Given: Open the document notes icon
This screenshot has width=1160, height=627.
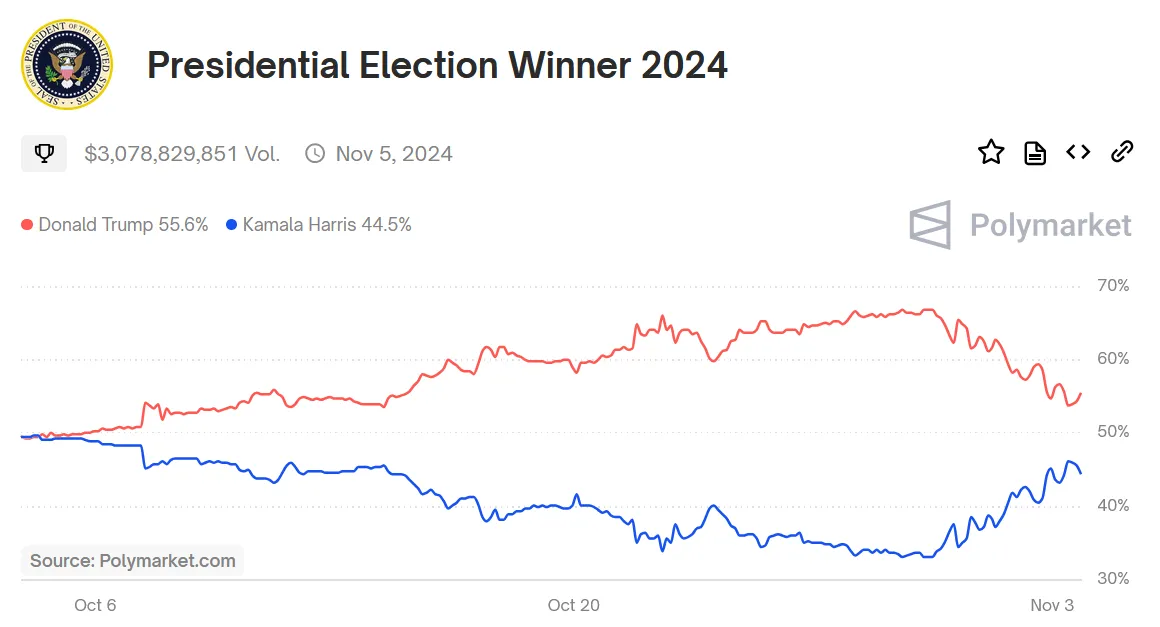Looking at the screenshot, I should (1035, 153).
